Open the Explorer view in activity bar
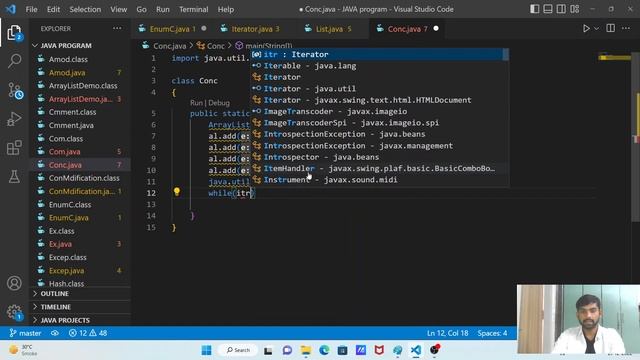Screen dimensions: 640x360 tap(14, 33)
